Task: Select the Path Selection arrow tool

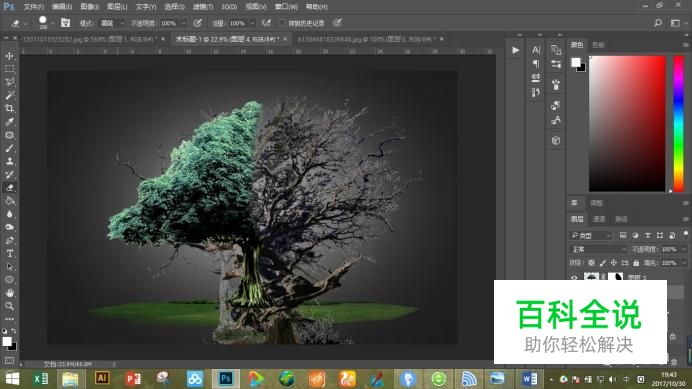Action: pyautogui.click(x=9, y=267)
